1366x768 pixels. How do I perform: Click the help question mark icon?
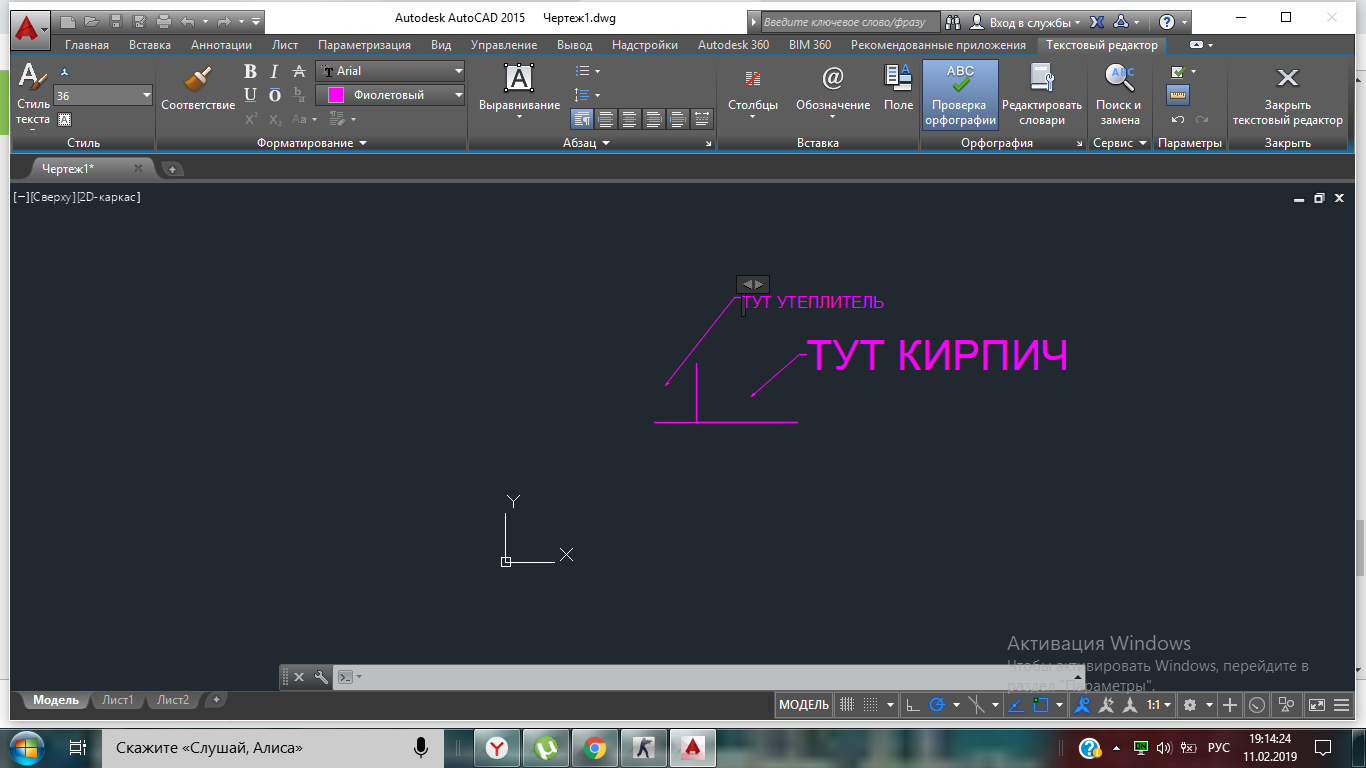click(x=1167, y=21)
